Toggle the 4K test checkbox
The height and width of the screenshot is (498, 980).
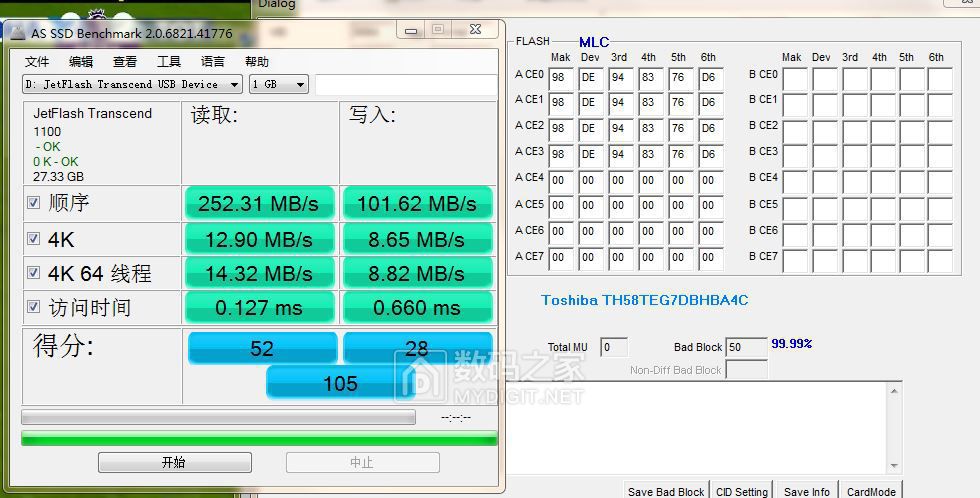point(34,239)
